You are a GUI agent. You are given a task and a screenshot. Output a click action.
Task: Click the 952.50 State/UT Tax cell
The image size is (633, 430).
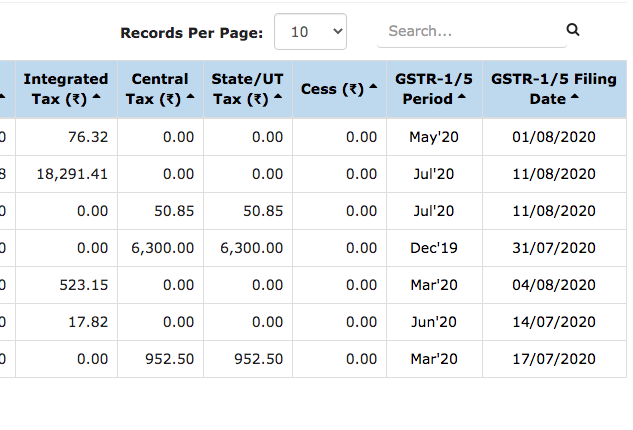coord(247,359)
